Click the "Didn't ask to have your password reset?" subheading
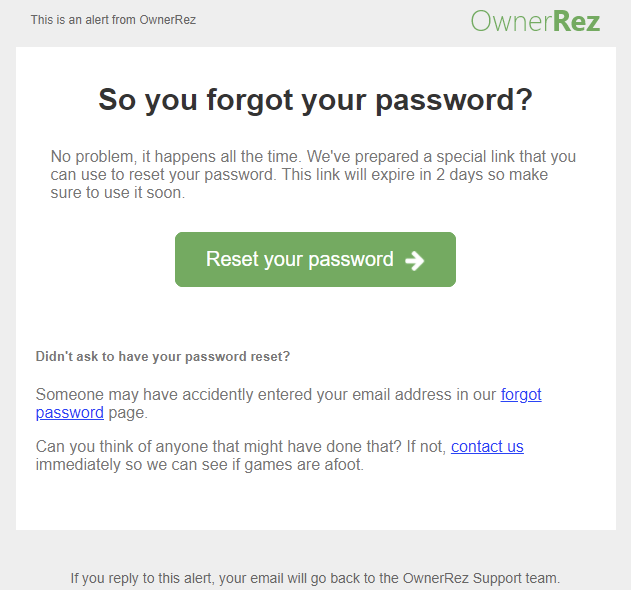 (x=163, y=356)
